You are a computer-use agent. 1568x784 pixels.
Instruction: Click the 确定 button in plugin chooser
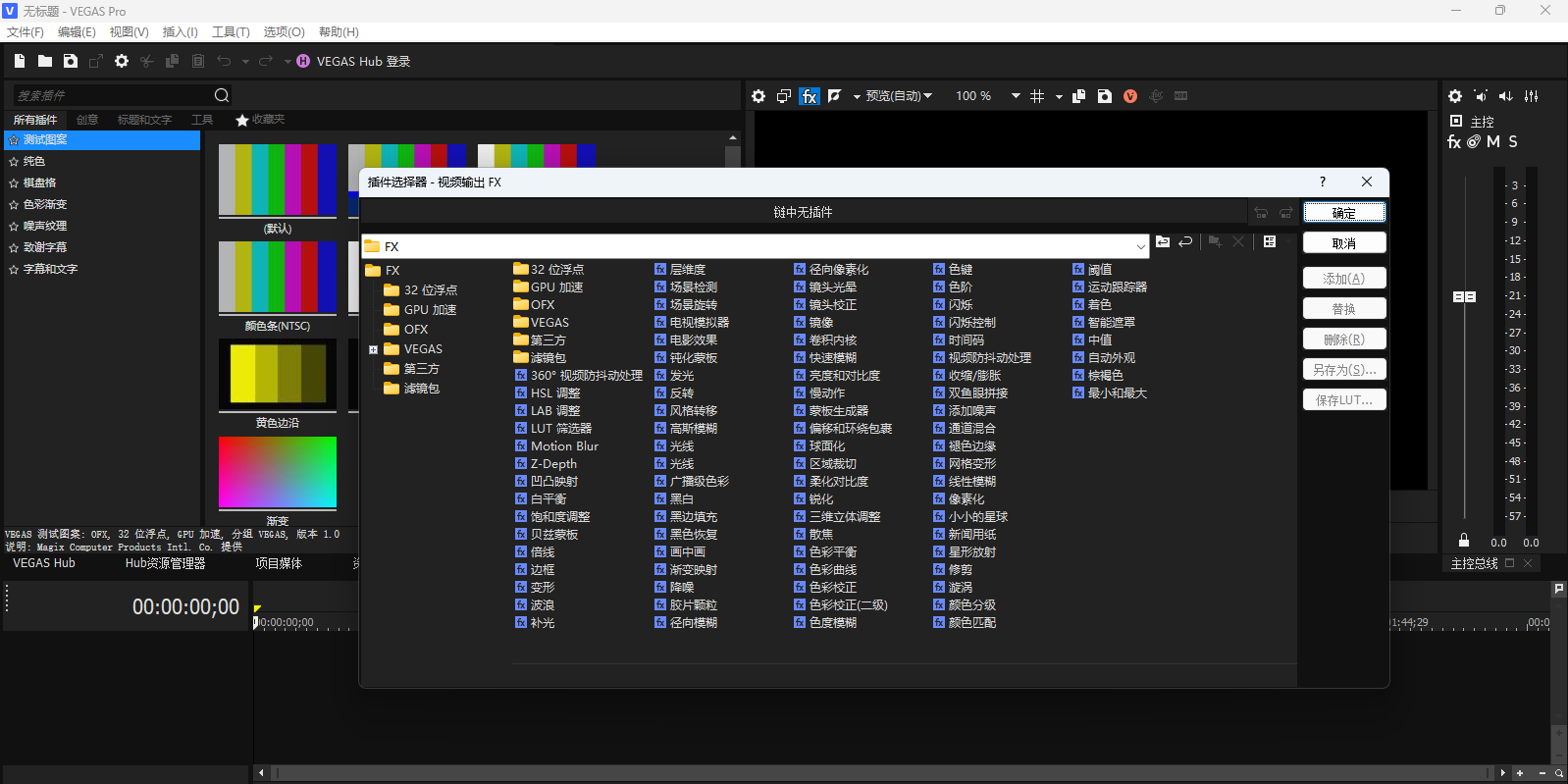point(1344,213)
